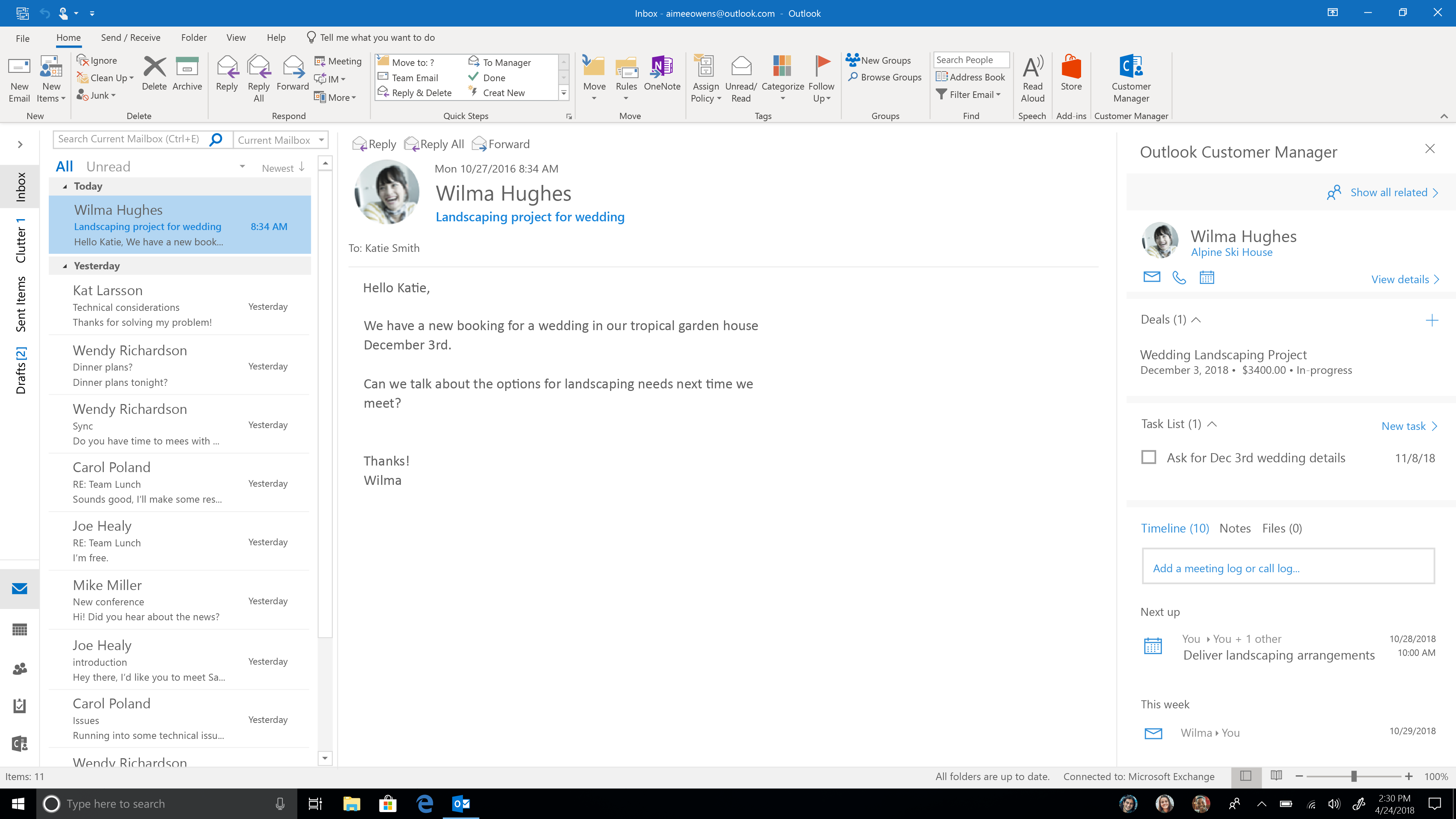Switch to the View ribbon tab
This screenshot has height=819, width=1456.
pos(236,37)
